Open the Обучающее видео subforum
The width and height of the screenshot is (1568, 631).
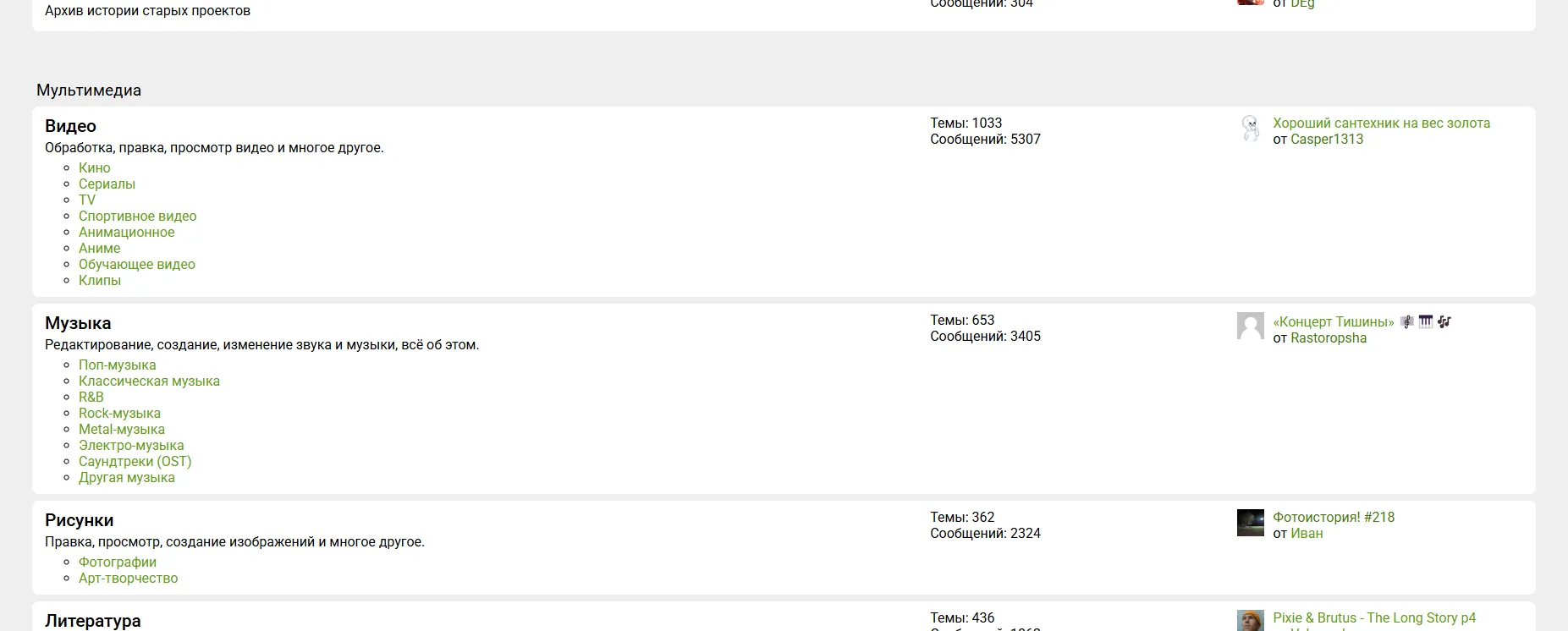(x=137, y=264)
